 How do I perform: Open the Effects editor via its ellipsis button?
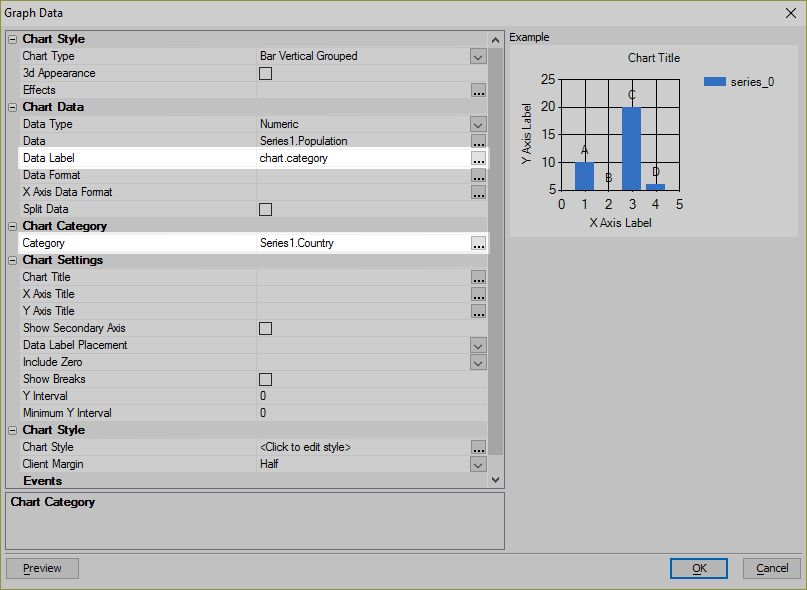click(478, 90)
